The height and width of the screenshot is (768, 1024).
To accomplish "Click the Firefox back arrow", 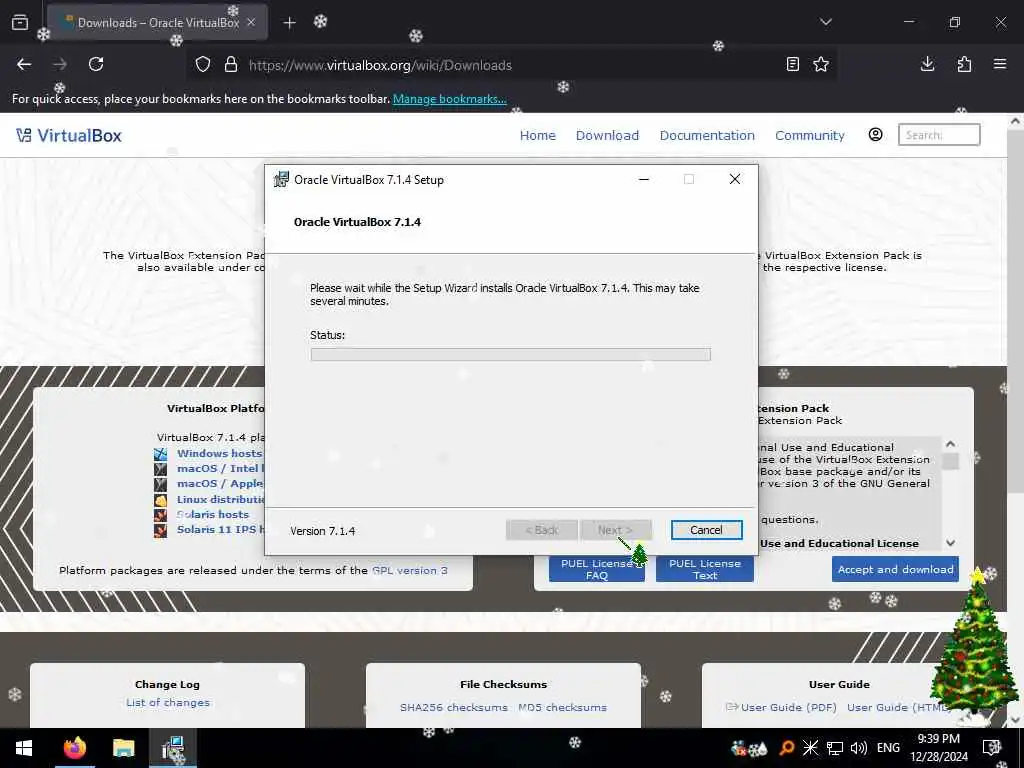I will 24,64.
